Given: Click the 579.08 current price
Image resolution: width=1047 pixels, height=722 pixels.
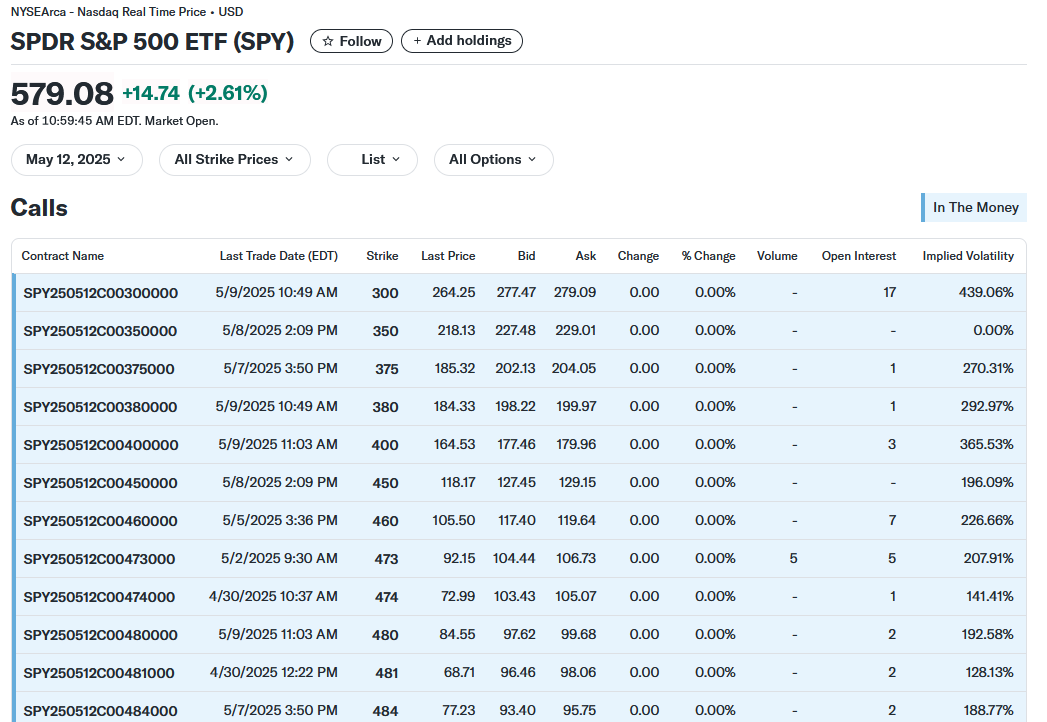Looking at the screenshot, I should pyautogui.click(x=62, y=94).
